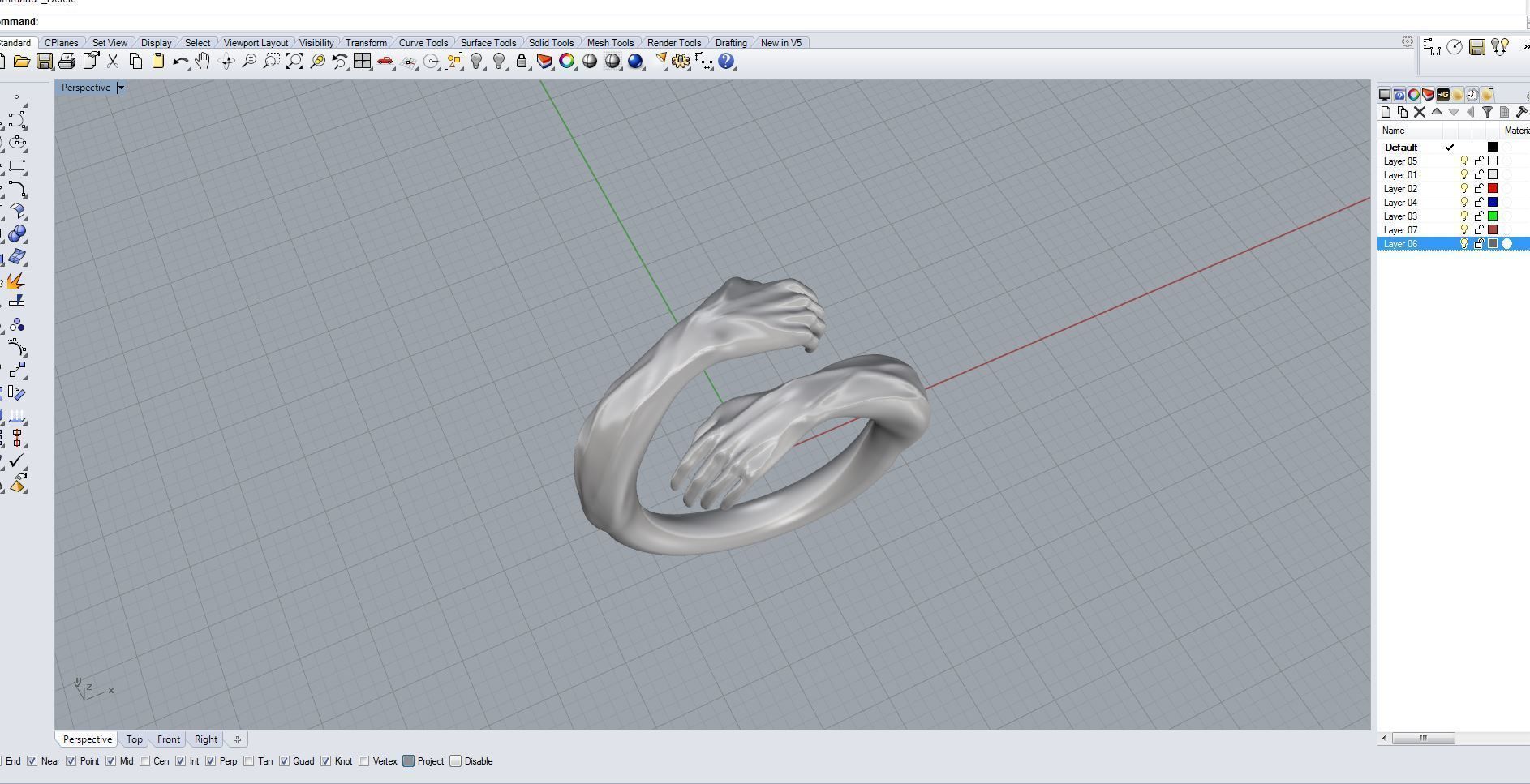Change Layer 02 red color swatch
Viewport: 1530px width, 784px height.
click(1493, 189)
